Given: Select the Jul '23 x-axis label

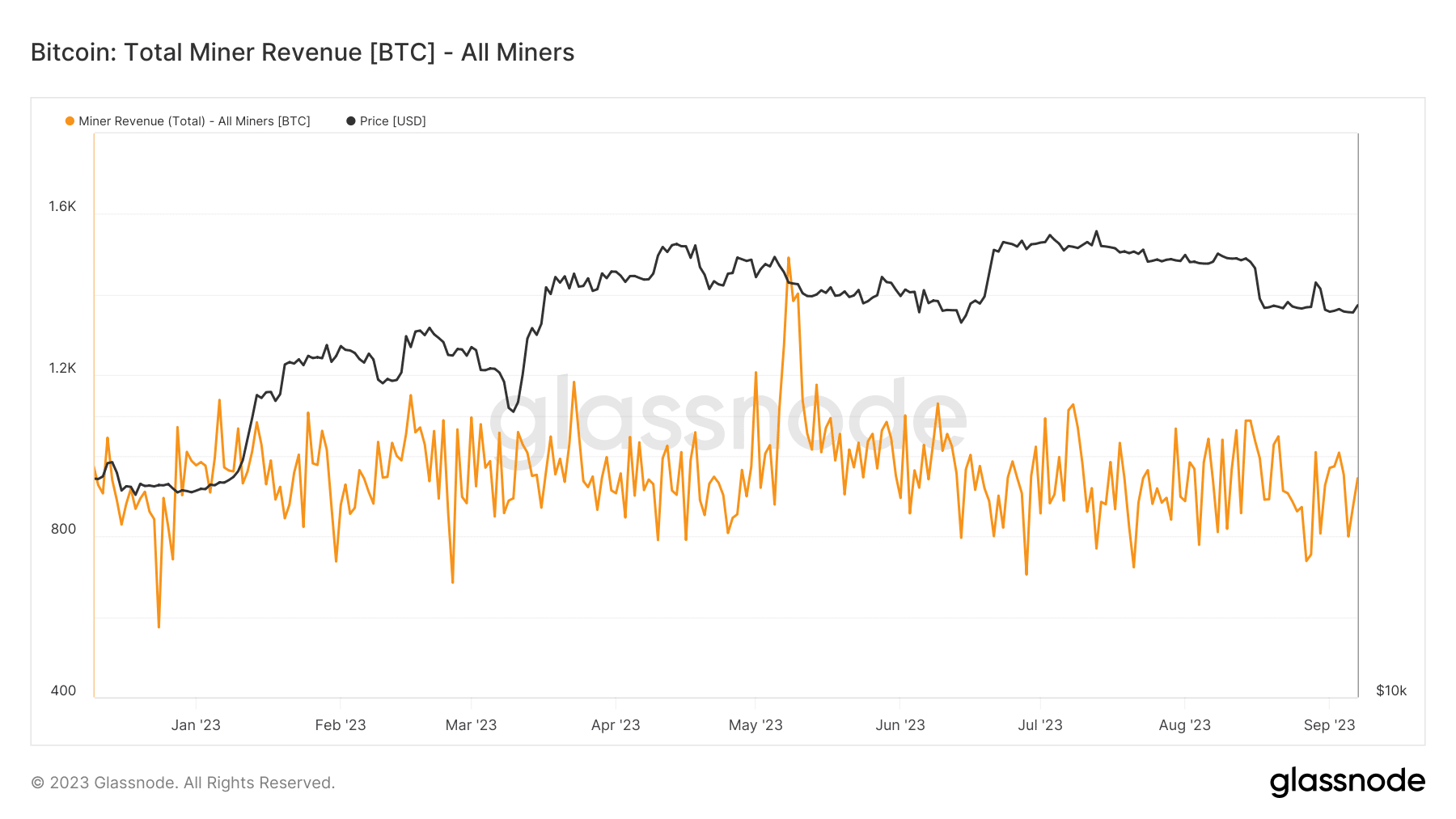Looking at the screenshot, I should [x=1040, y=725].
